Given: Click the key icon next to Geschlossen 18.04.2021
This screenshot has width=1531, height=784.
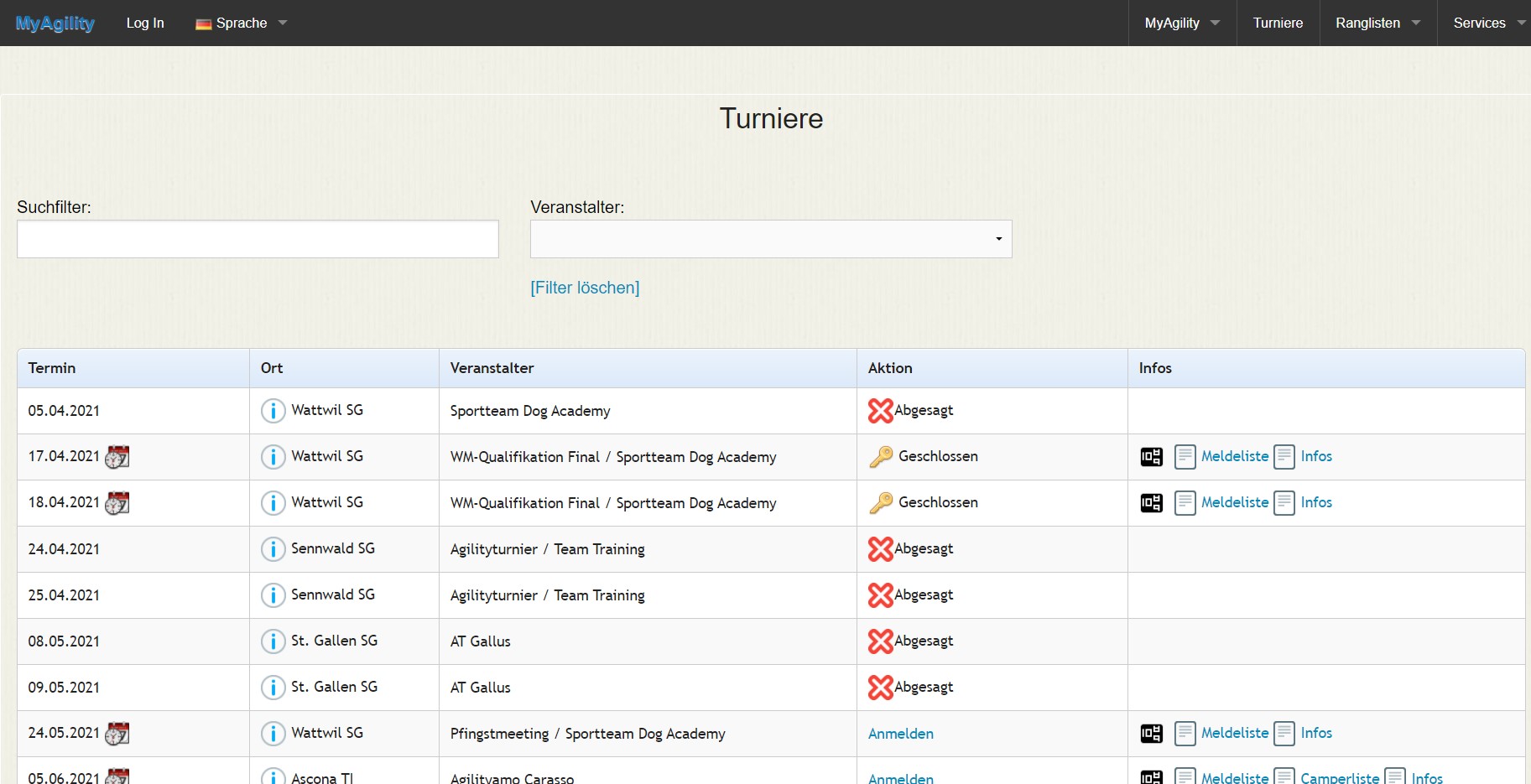Looking at the screenshot, I should (881, 503).
